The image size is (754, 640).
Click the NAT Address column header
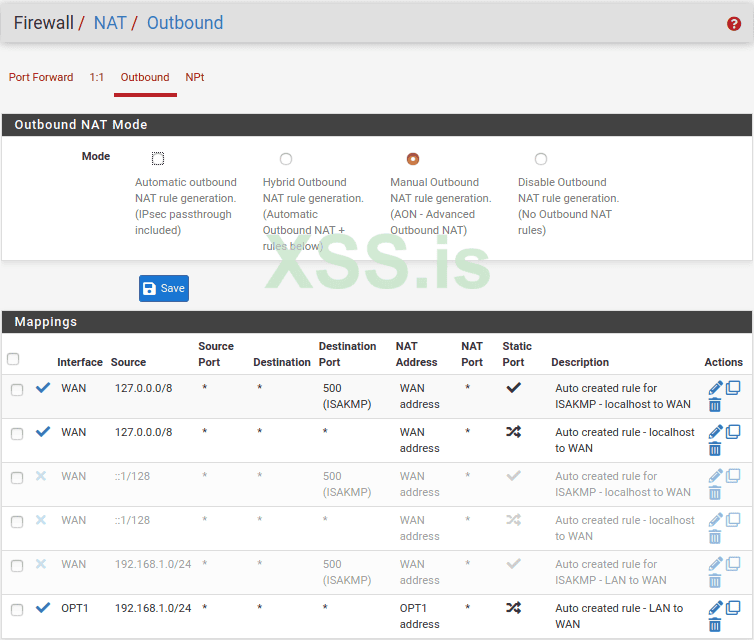pyautogui.click(x=416, y=354)
